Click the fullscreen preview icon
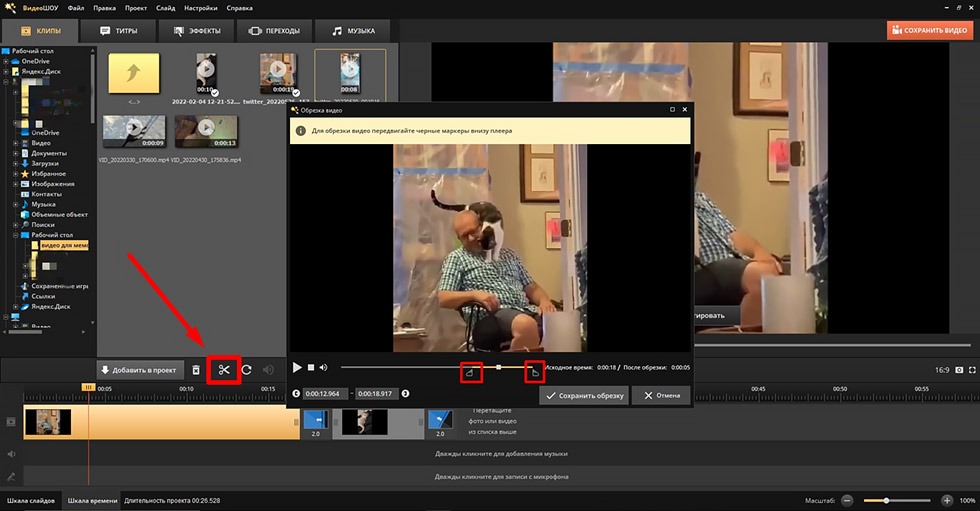Viewport: 980px width, 511px height. (x=972, y=370)
